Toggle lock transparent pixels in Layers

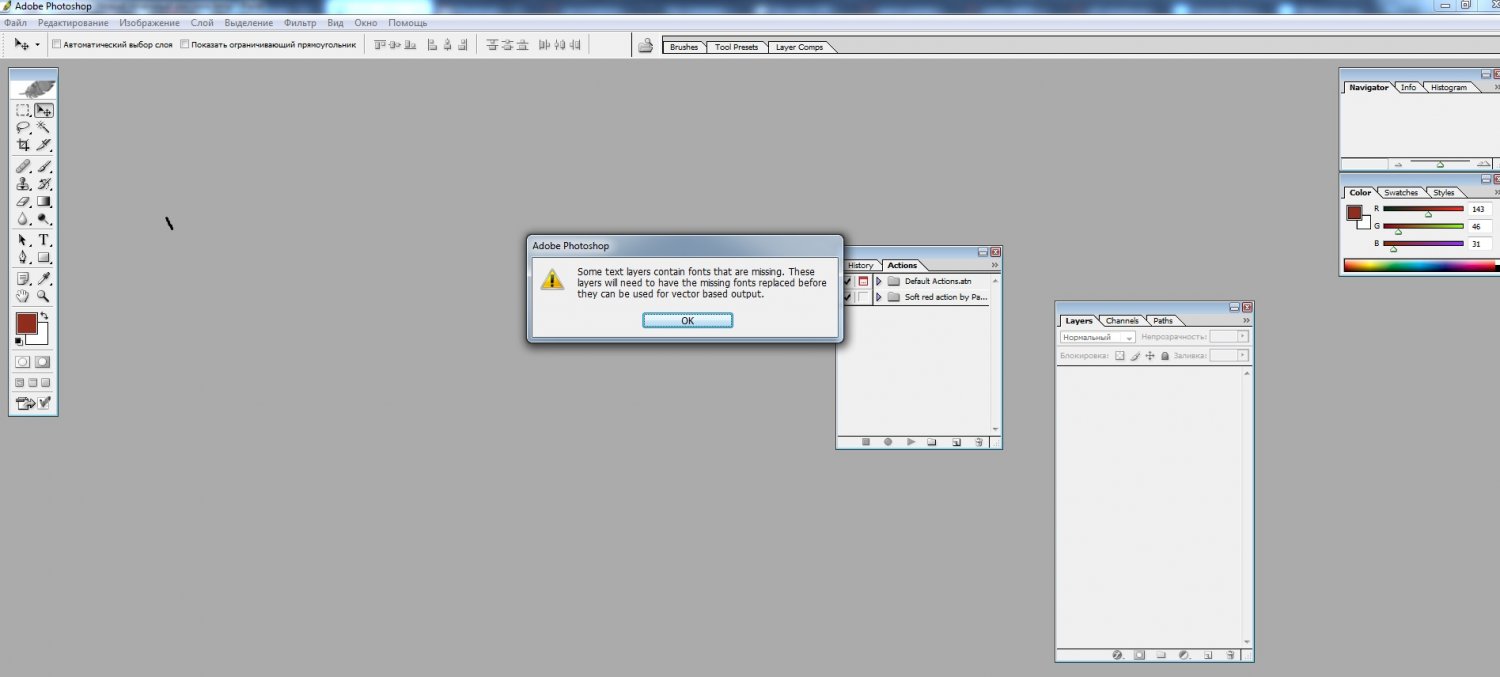[1120, 355]
